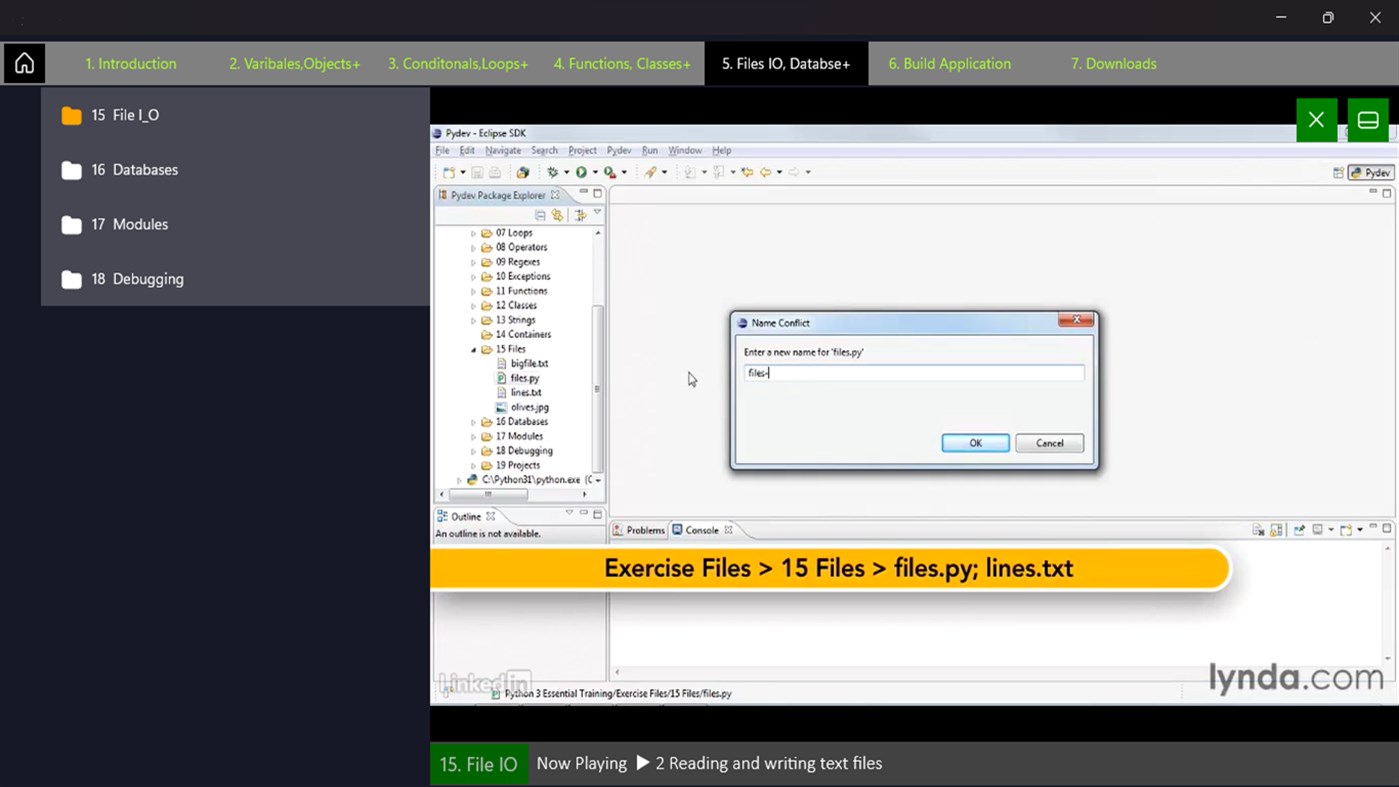Screen dimensions: 1399x787
Task: Expand the 16 Databases tree folder
Action: coord(474,422)
